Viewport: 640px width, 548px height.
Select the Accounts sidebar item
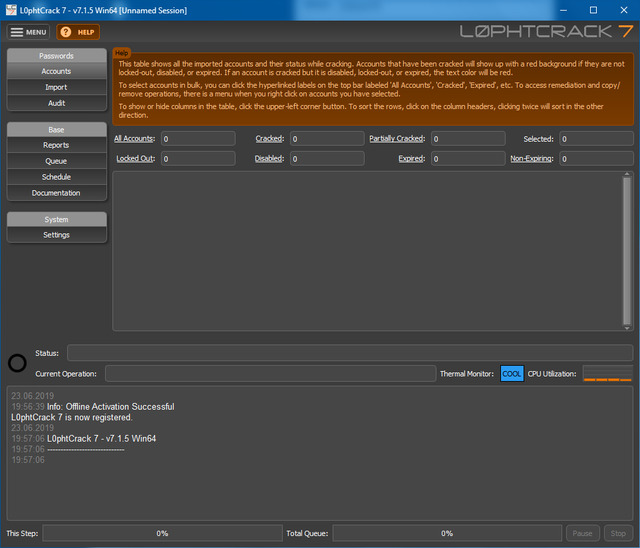[56, 71]
